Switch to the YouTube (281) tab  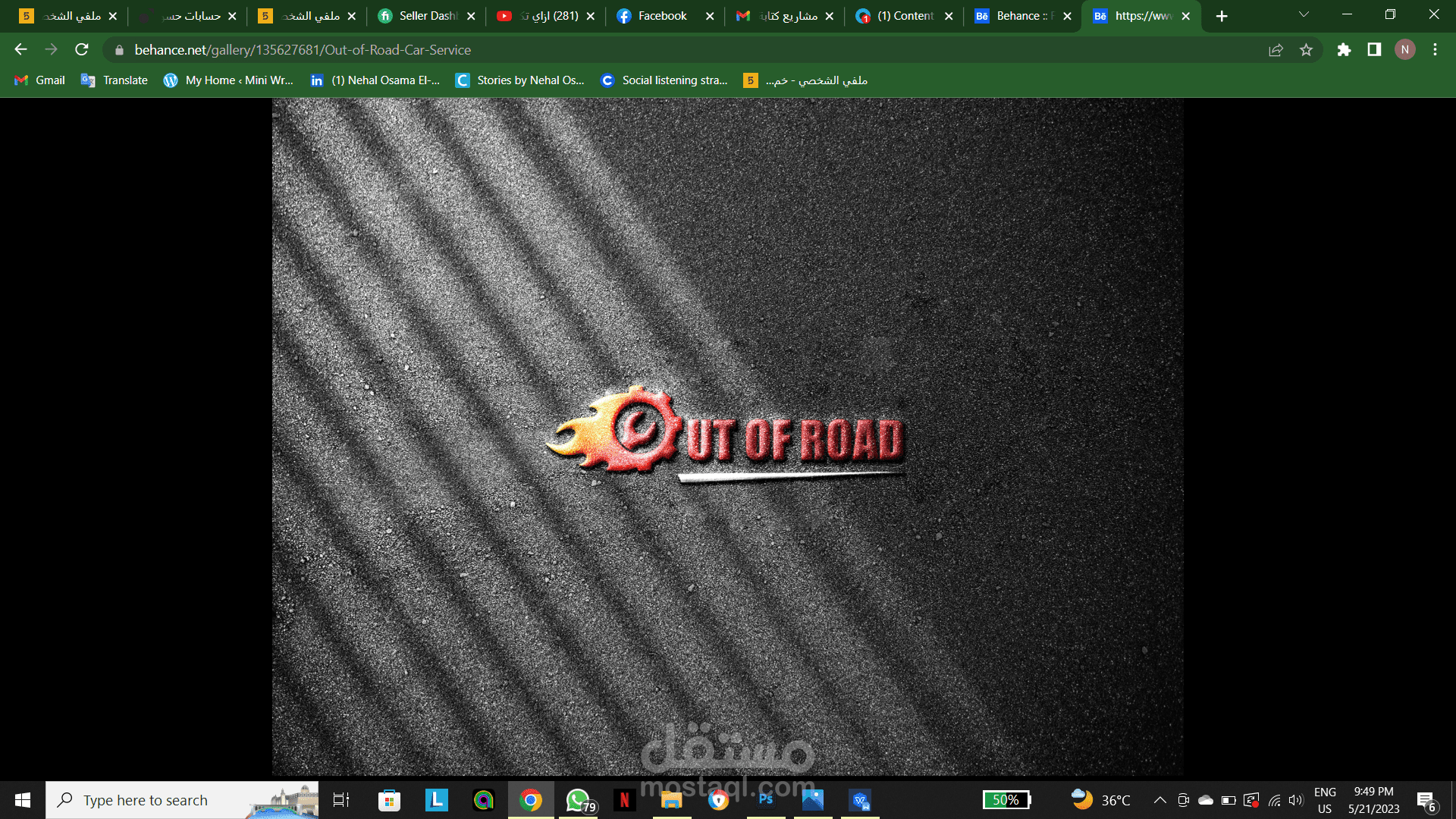546,16
